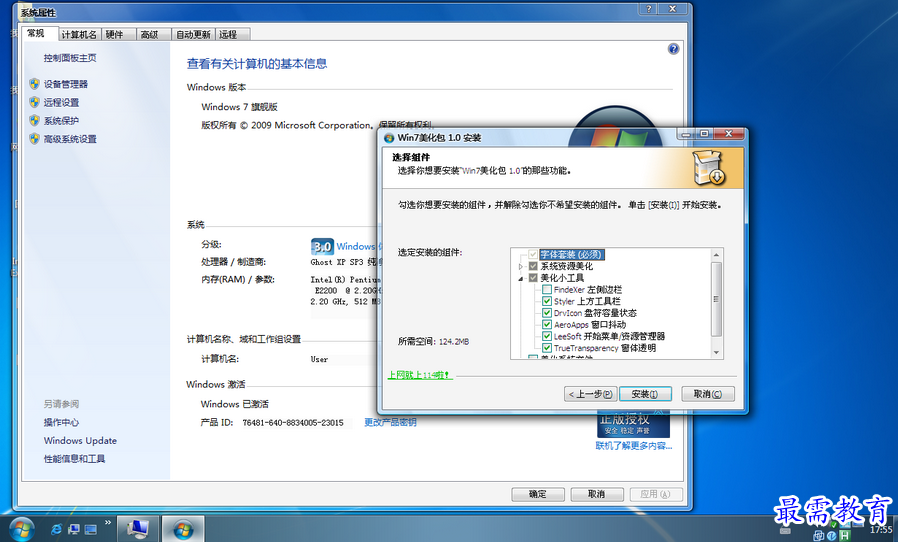Viewport: 898px width, 542px height.
Task: Open 远程设置 link
Action: 61,103
